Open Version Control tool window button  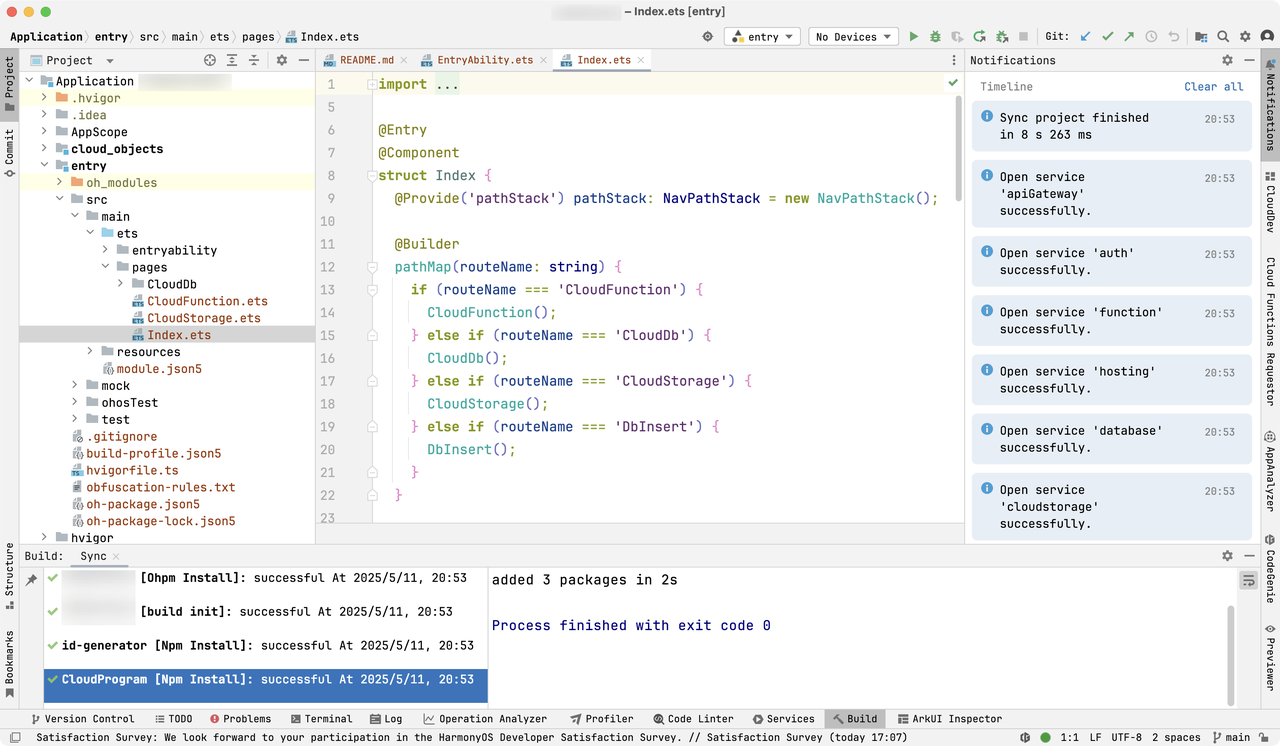point(83,718)
